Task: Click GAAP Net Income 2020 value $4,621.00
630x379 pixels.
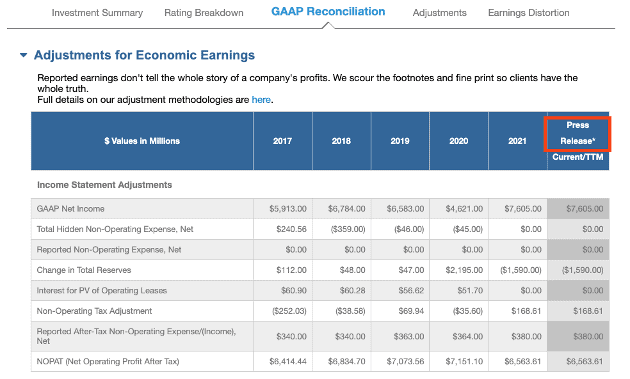Action: pos(464,209)
